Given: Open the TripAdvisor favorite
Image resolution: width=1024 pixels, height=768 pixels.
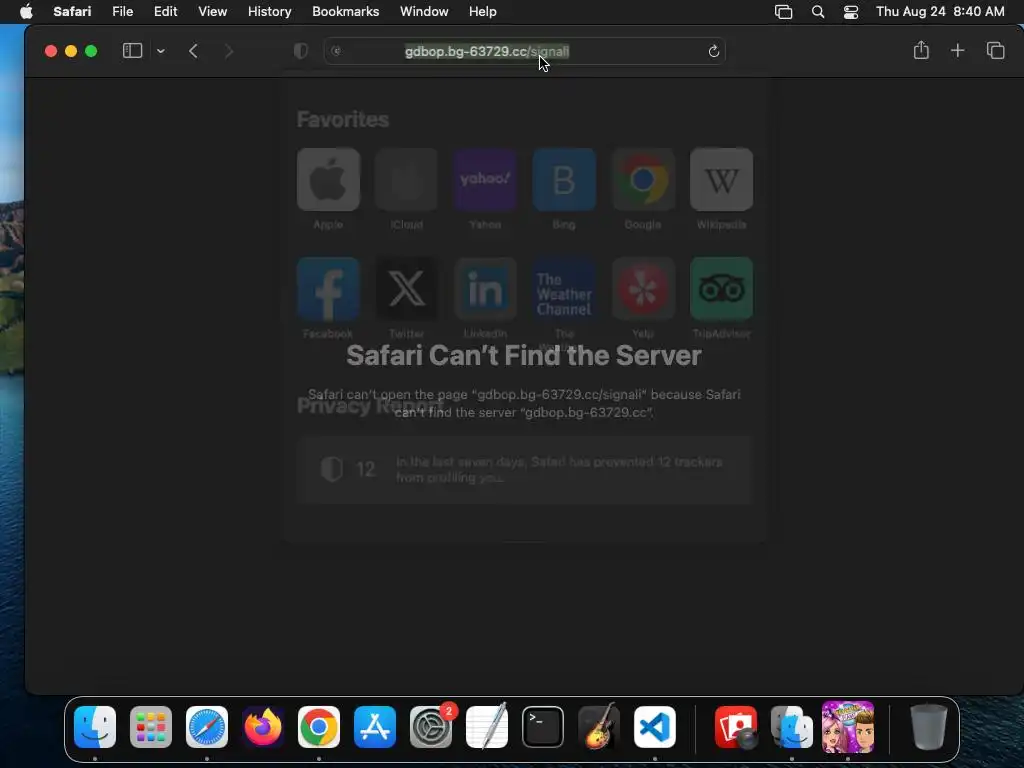Looking at the screenshot, I should pos(721,289).
